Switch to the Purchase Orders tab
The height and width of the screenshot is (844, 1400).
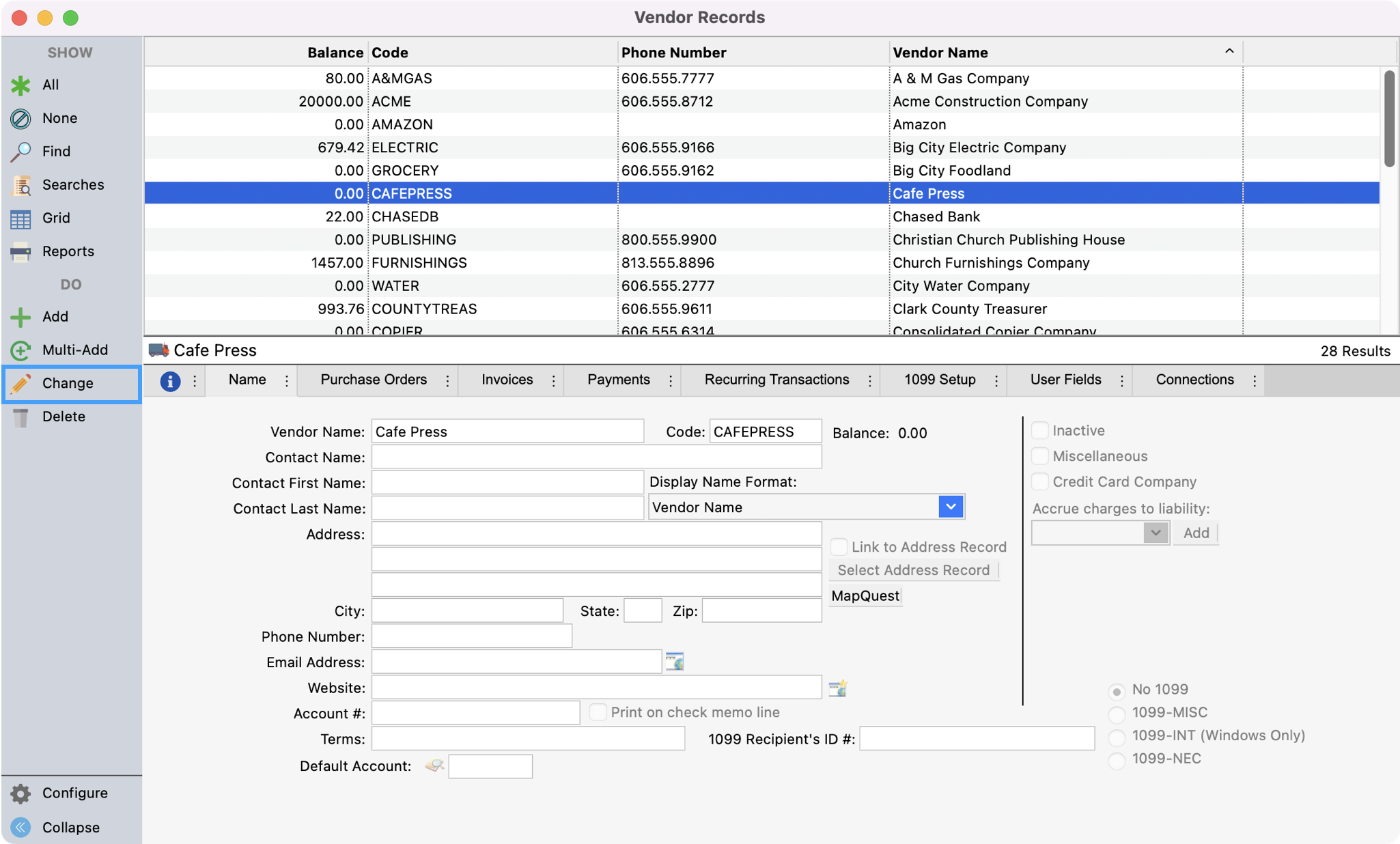[374, 380]
